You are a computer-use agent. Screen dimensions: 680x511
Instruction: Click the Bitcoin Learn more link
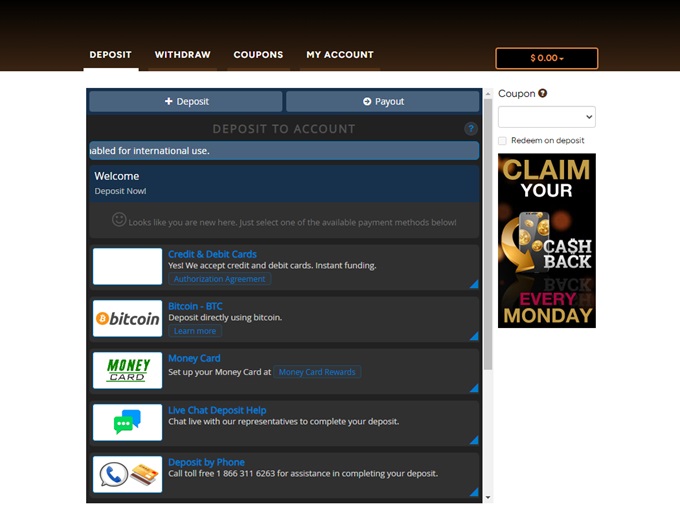195,331
